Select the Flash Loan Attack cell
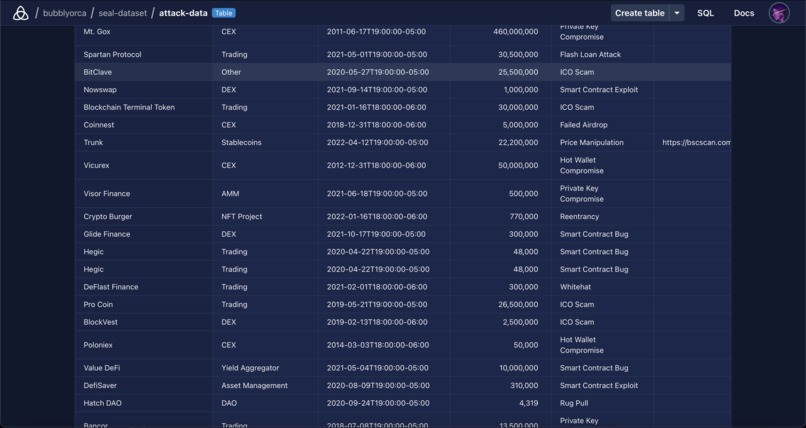 [x=602, y=54]
